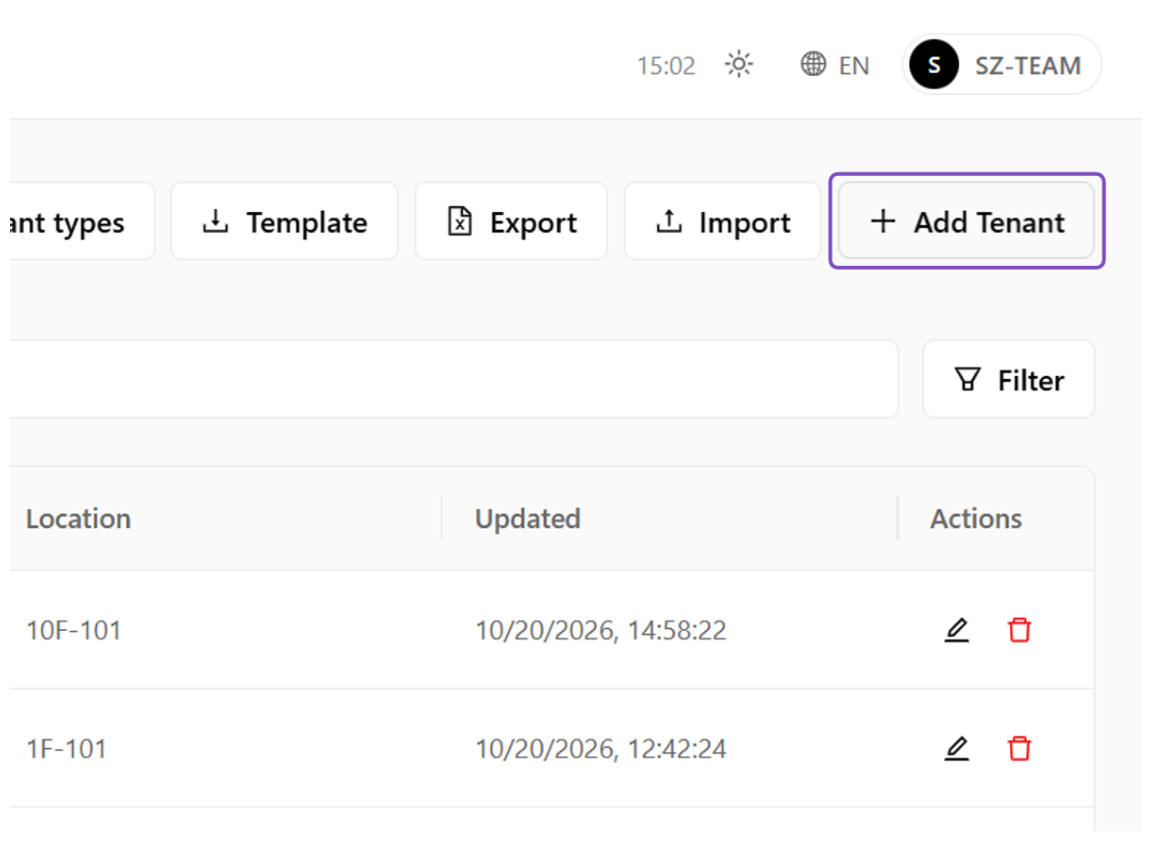Click the black S avatar circle
Viewport: 1152px width, 841px height.
pyautogui.click(x=934, y=65)
